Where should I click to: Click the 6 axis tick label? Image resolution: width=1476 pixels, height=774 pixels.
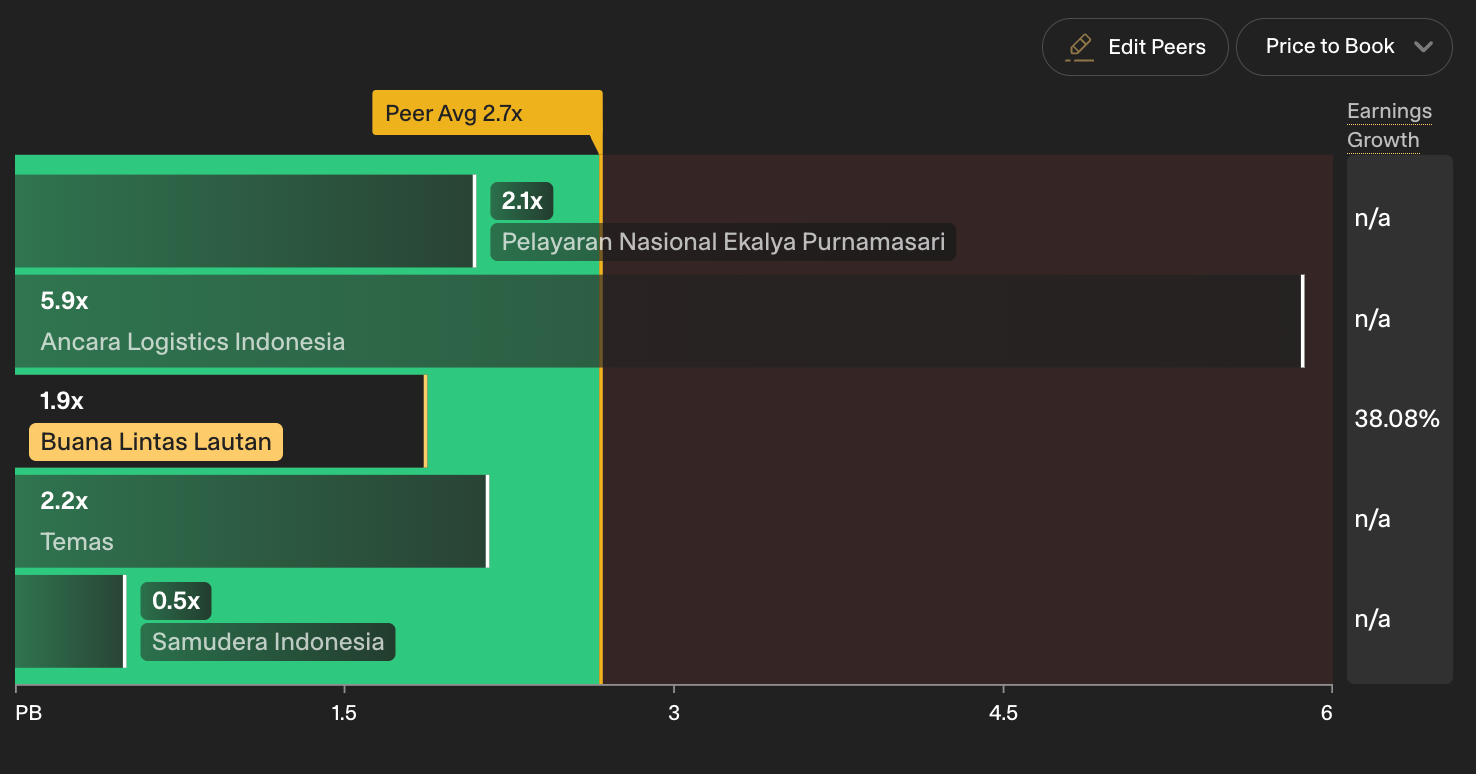coord(1327,713)
